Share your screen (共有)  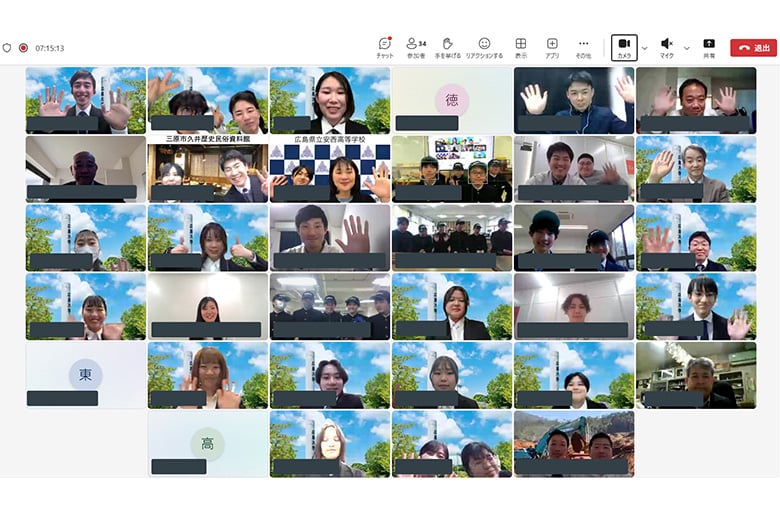[709, 48]
